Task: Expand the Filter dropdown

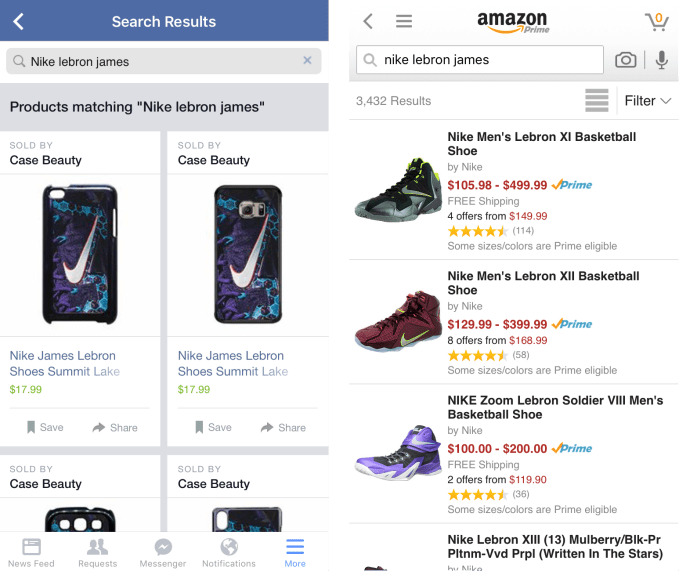Action: click(647, 101)
